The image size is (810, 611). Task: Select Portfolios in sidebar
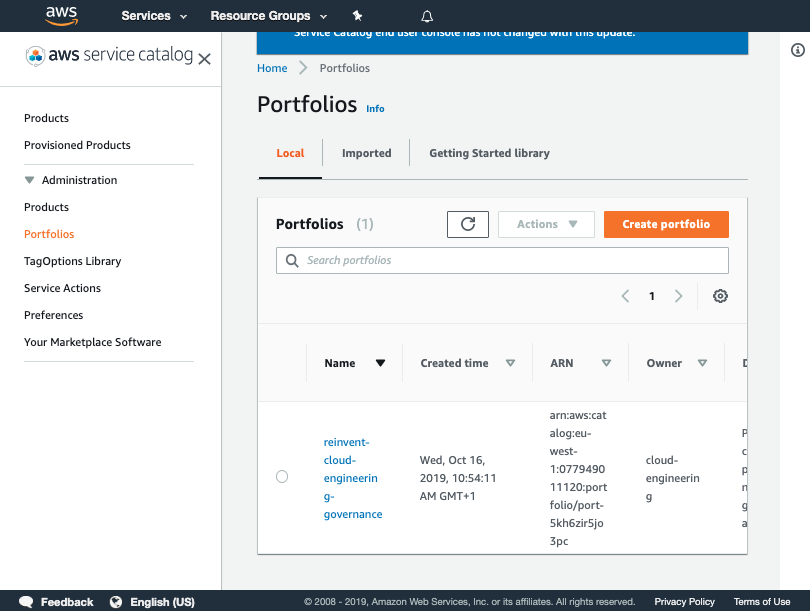[49, 234]
